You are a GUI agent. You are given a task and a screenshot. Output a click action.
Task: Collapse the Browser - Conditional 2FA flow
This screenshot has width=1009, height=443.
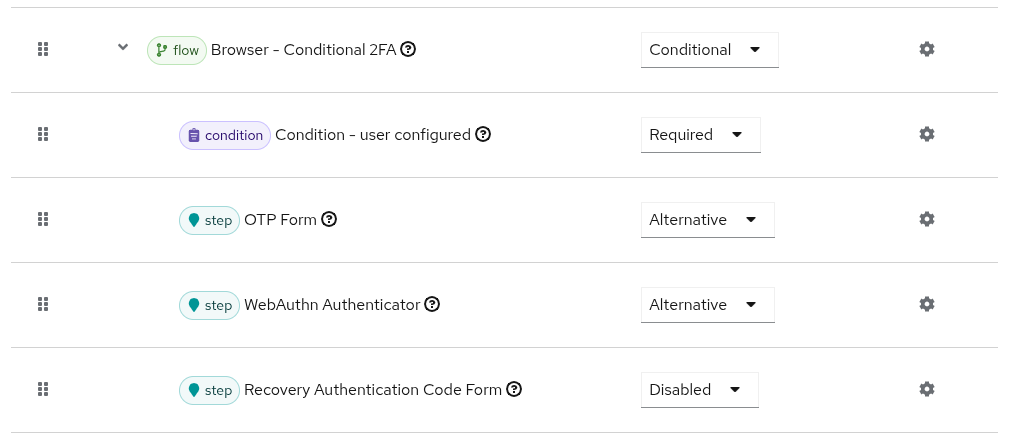tap(123, 47)
